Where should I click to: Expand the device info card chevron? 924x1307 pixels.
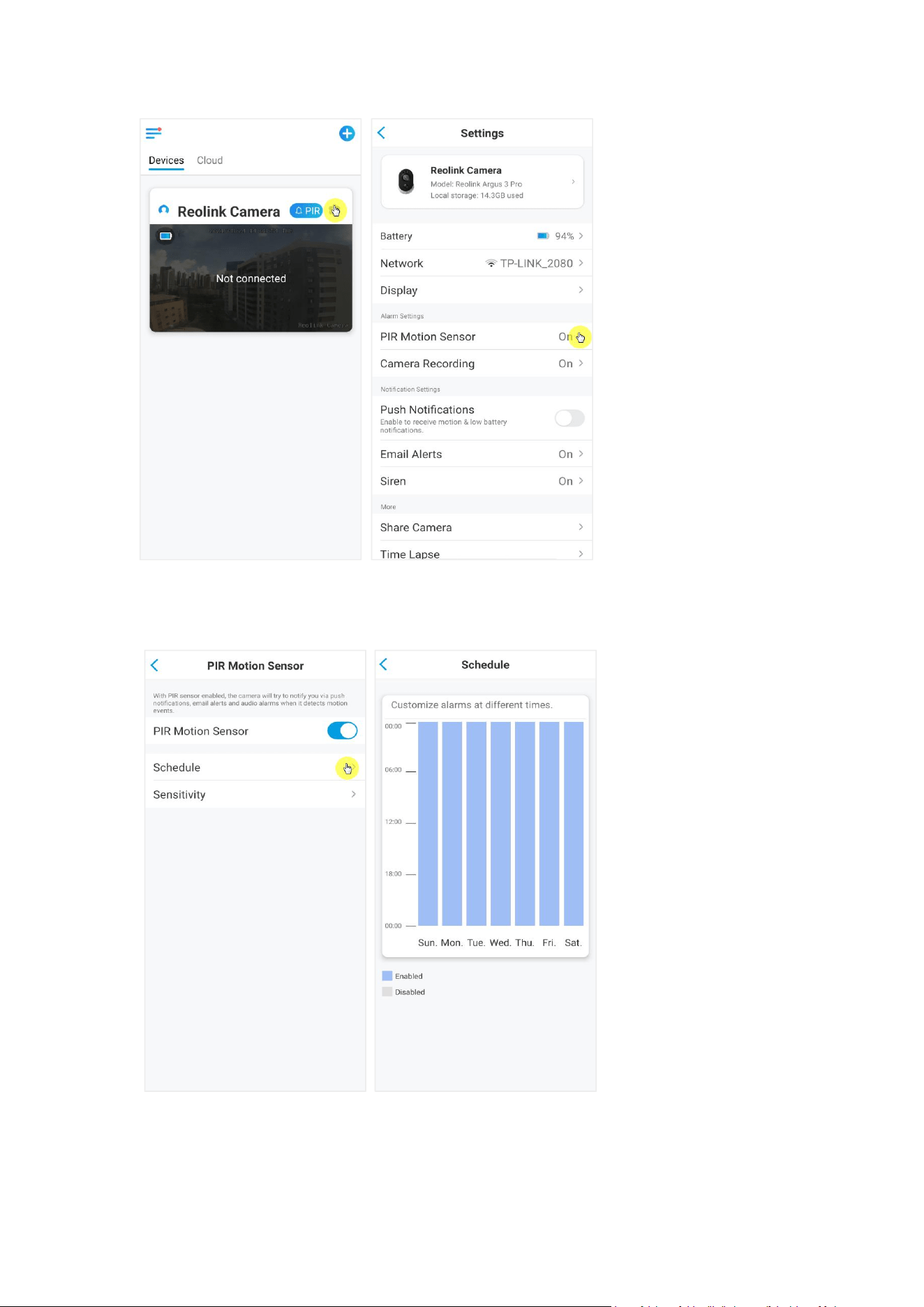click(x=574, y=182)
